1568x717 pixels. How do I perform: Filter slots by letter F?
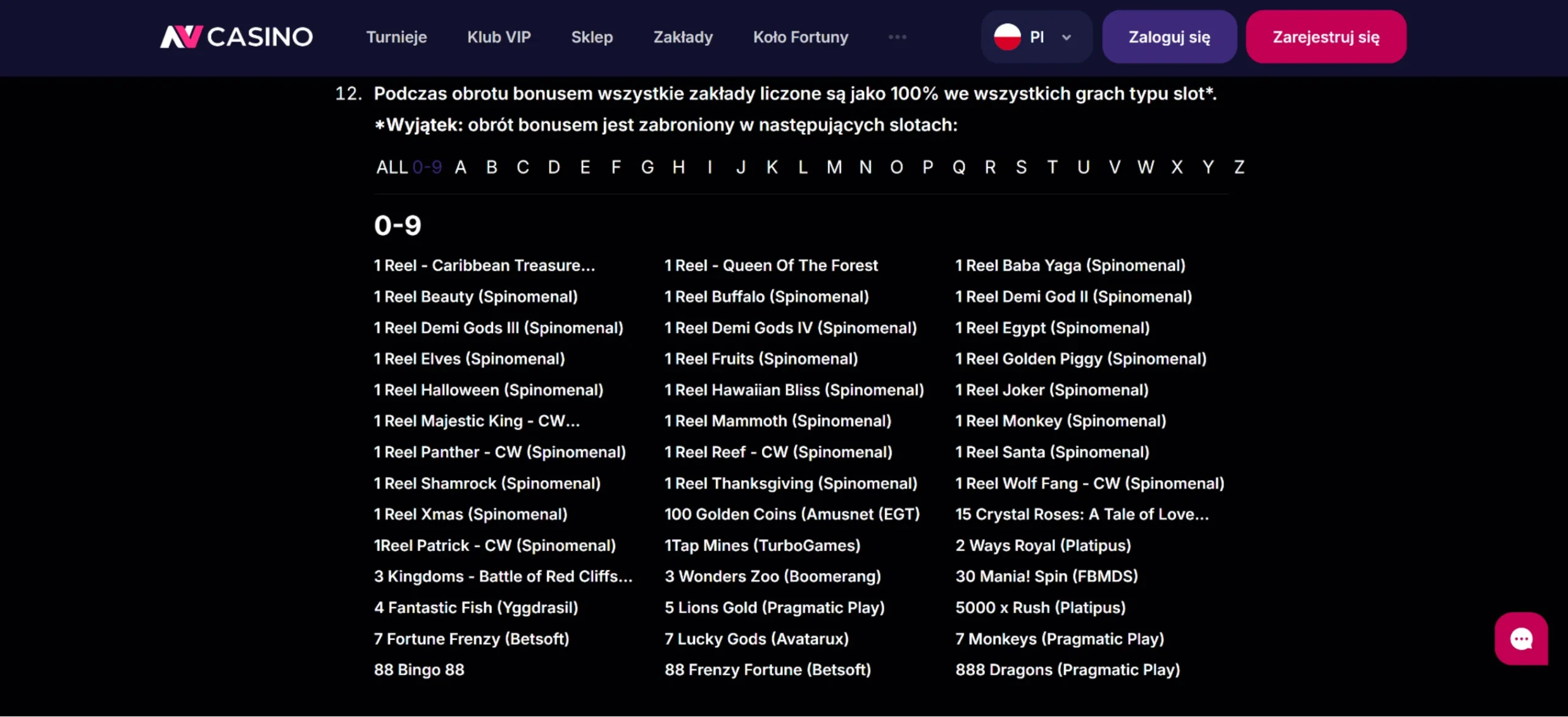coord(616,167)
